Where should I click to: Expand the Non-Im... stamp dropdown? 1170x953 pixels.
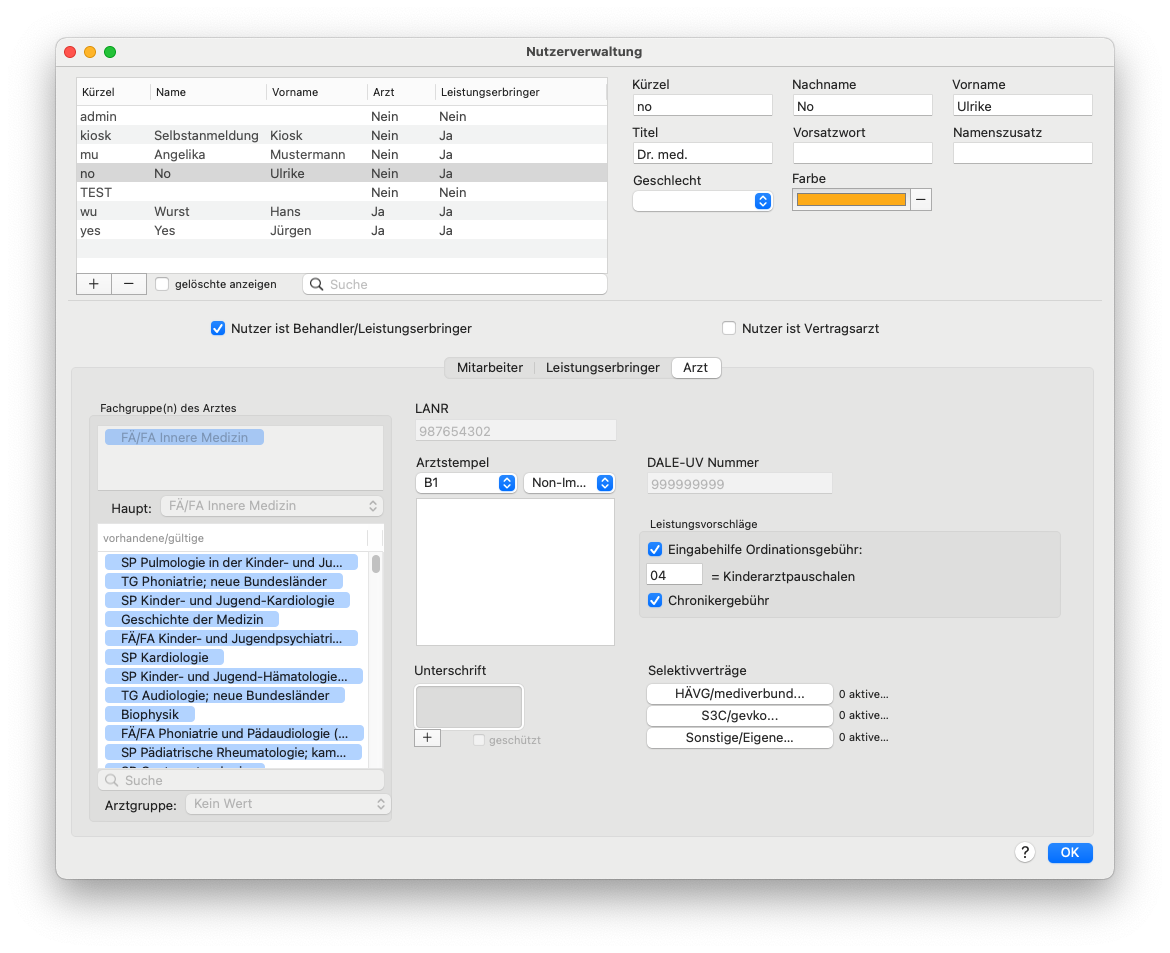click(x=569, y=483)
